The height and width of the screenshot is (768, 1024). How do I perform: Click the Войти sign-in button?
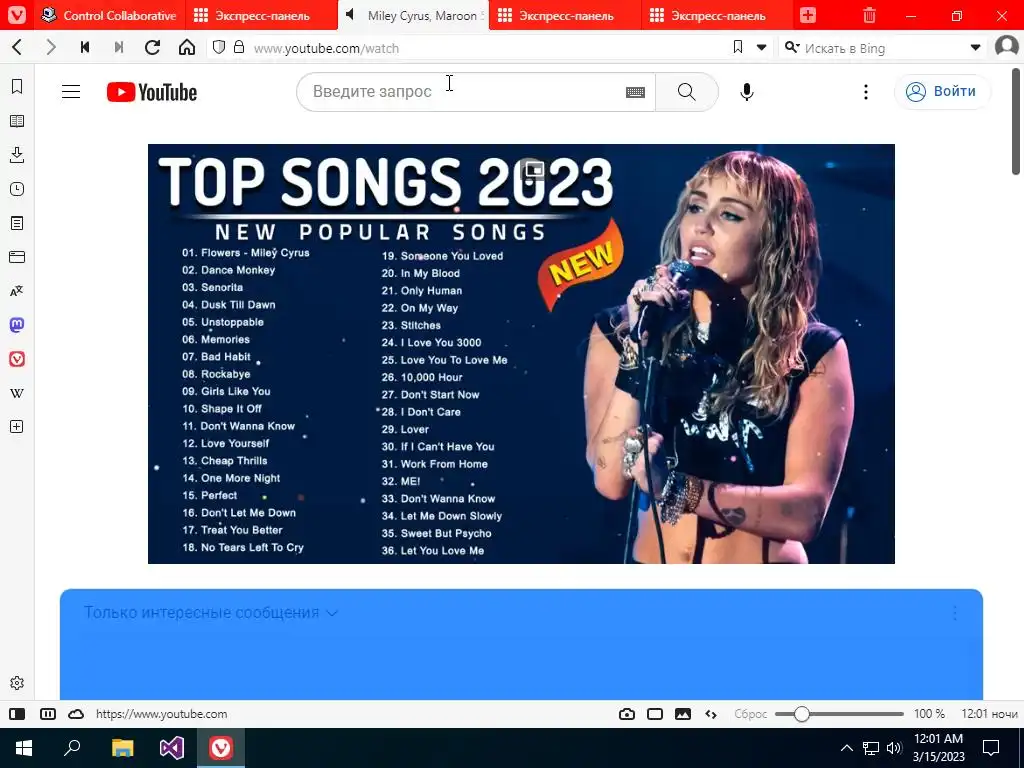[x=941, y=91]
